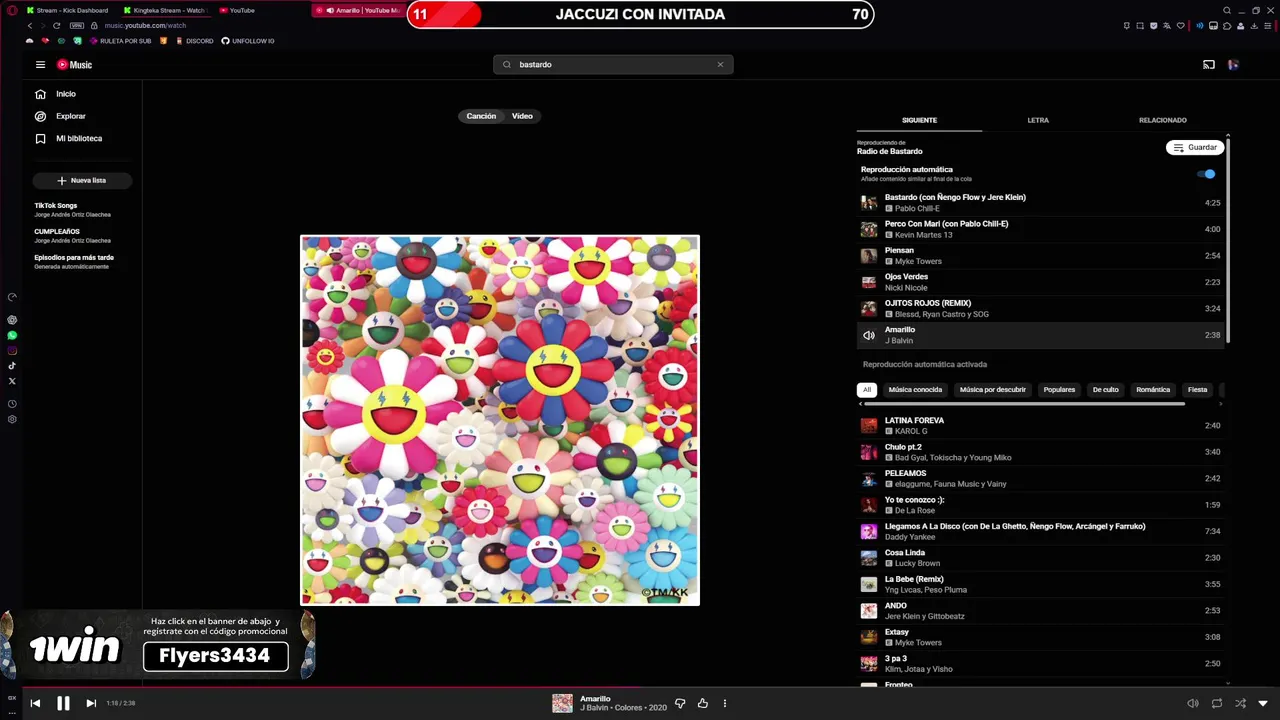Play OJITOS ROJOS (REMIX) in queue
The width and height of the screenshot is (1280, 720).
tap(1040, 308)
